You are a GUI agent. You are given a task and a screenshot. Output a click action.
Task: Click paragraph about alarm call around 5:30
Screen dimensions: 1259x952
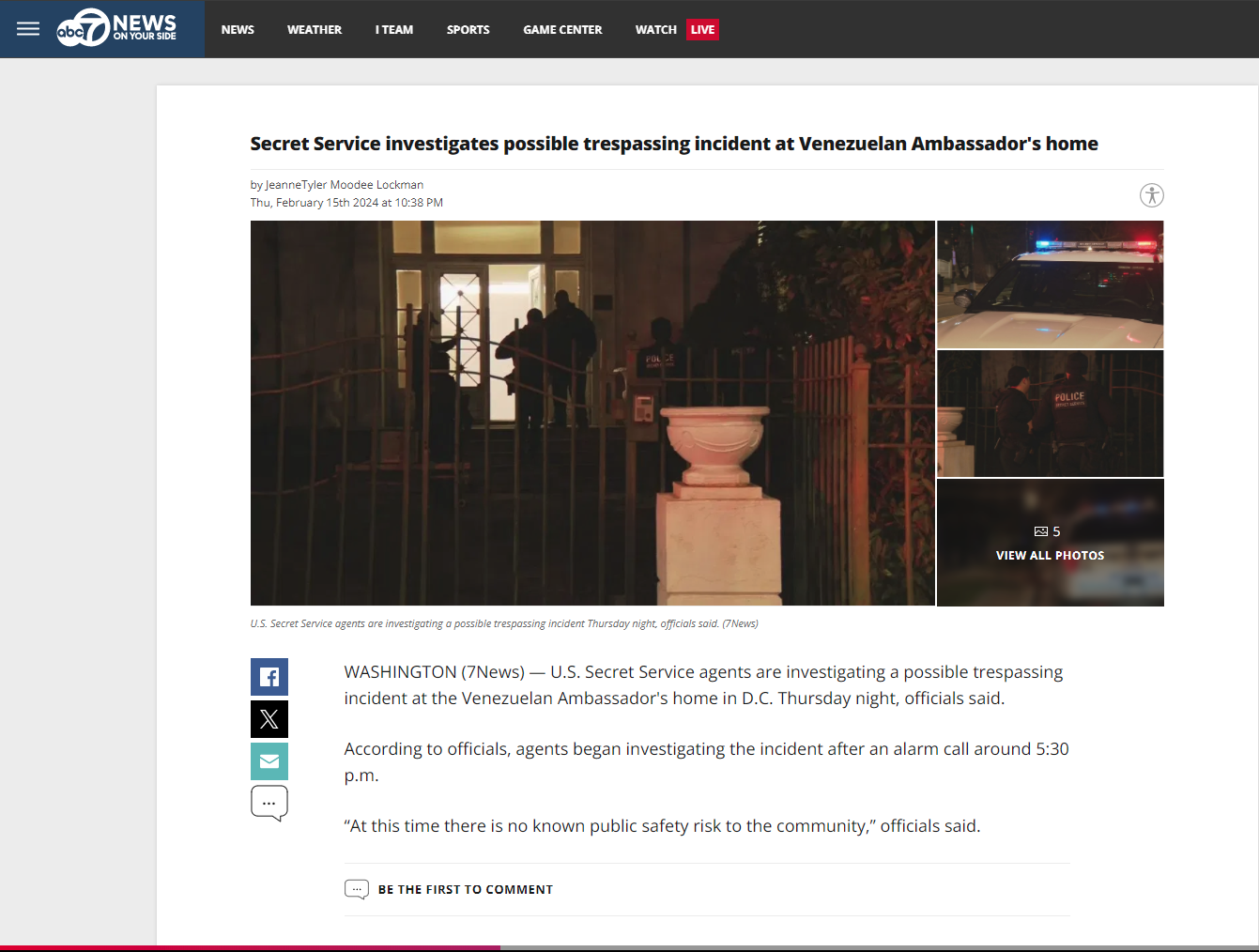[707, 762]
